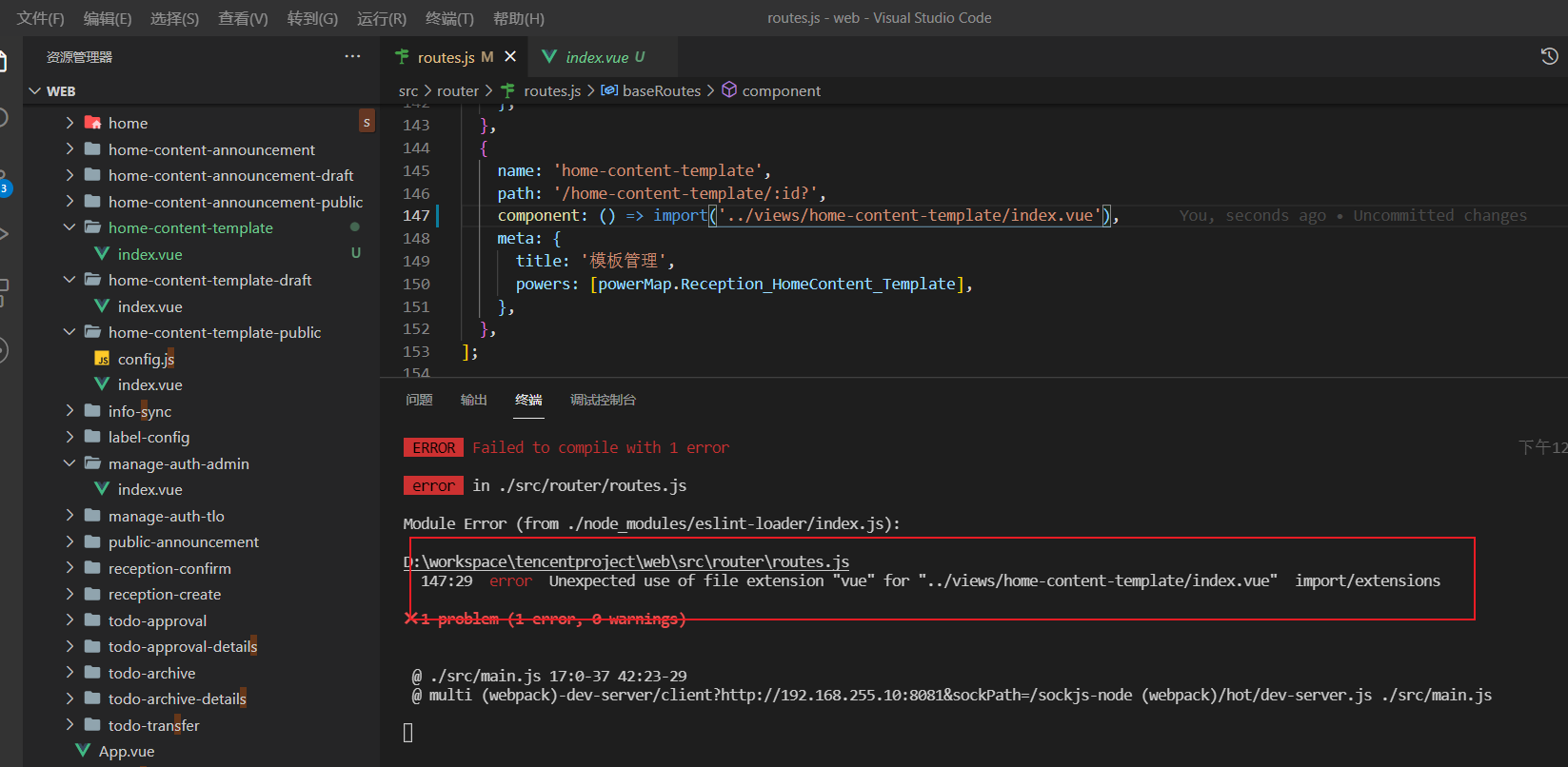Image resolution: width=1568 pixels, height=767 pixels.
Task: Click the home folder icon in explorer
Action: point(92,123)
